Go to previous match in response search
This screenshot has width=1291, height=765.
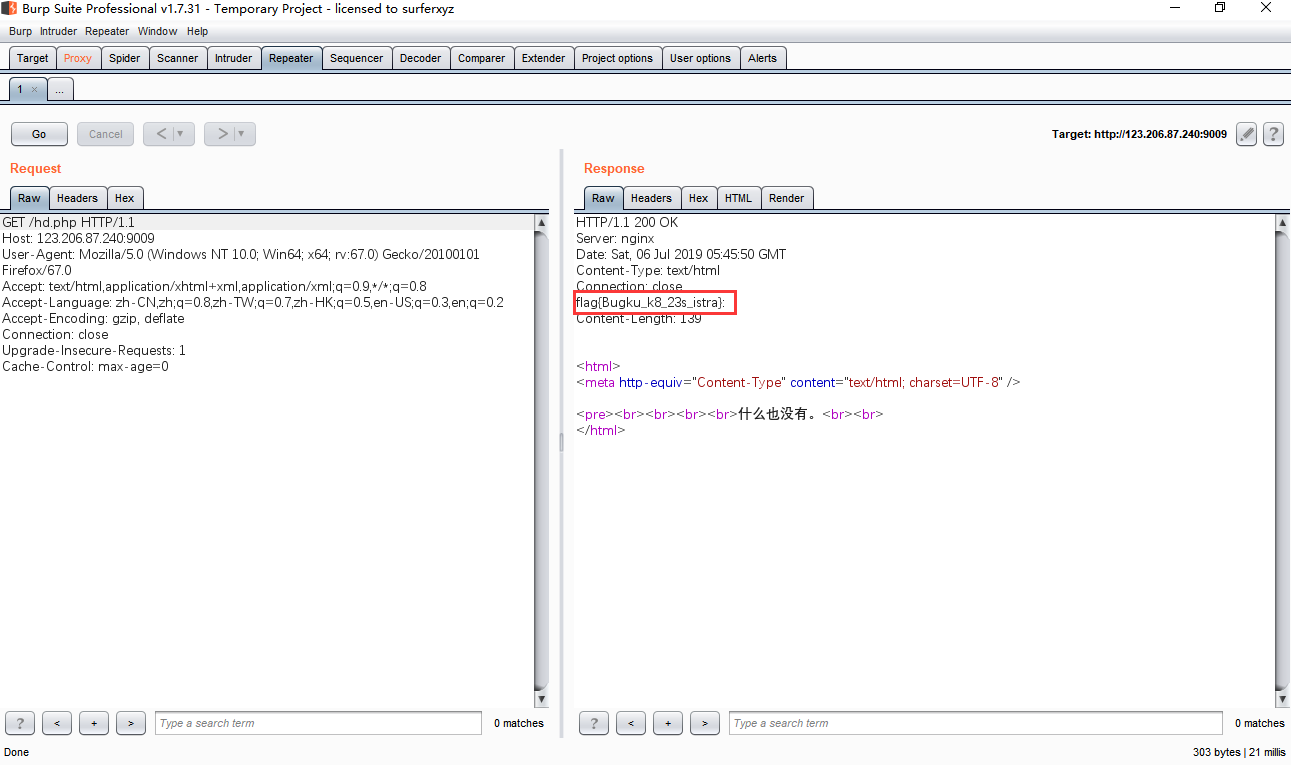[631, 723]
